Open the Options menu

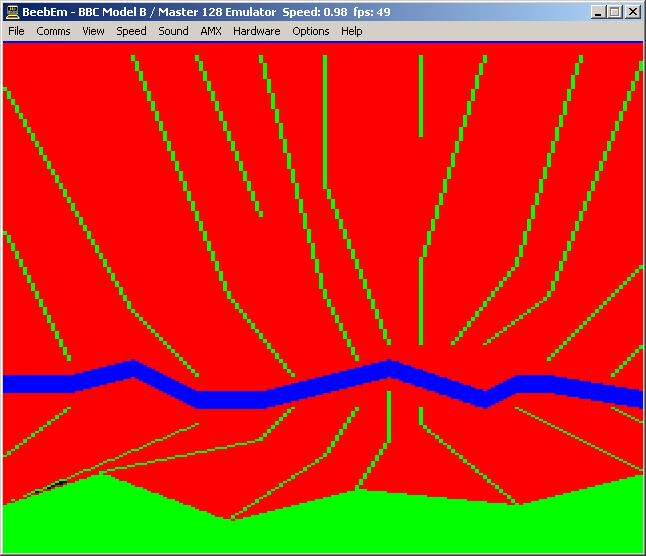coord(310,31)
